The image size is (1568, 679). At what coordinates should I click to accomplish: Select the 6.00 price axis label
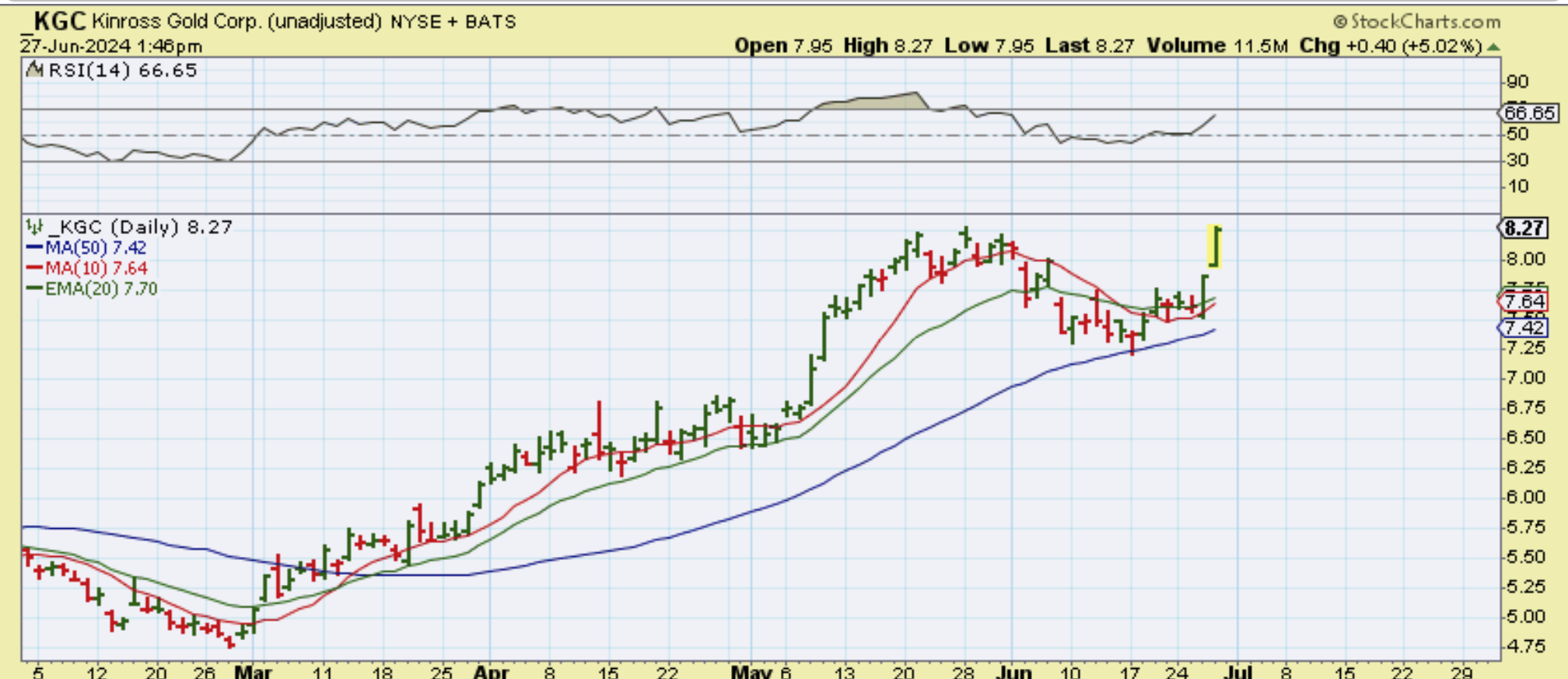pos(1524,497)
